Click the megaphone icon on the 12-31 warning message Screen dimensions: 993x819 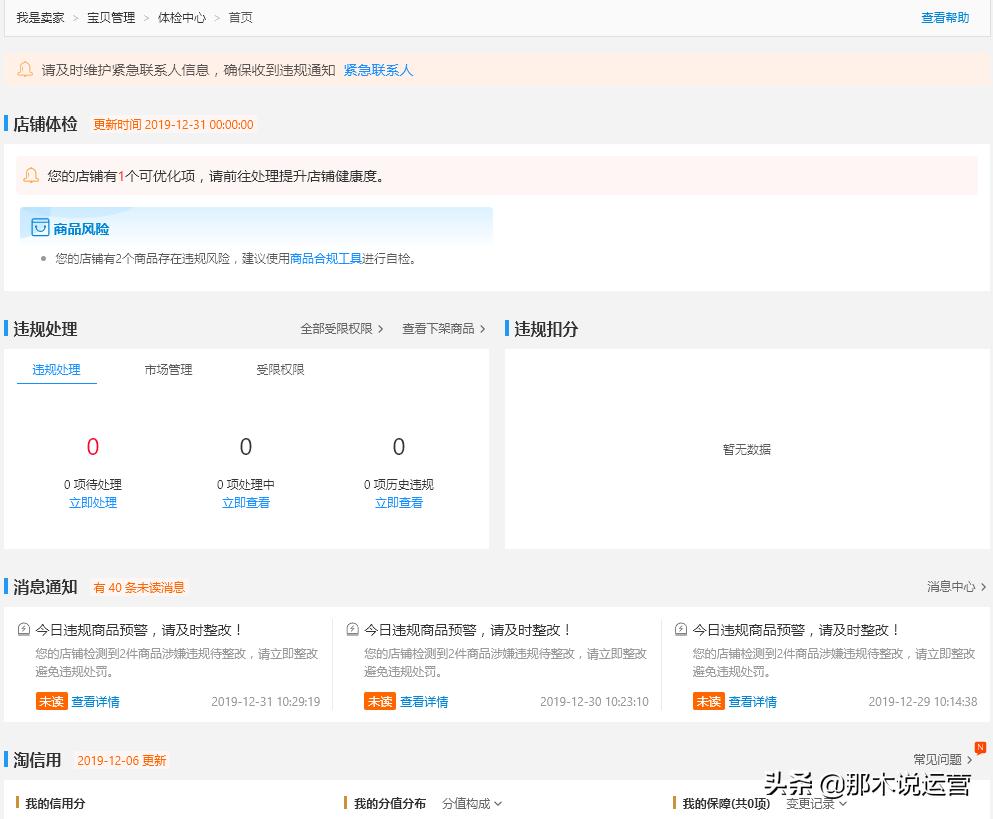pyautogui.click(x=24, y=628)
